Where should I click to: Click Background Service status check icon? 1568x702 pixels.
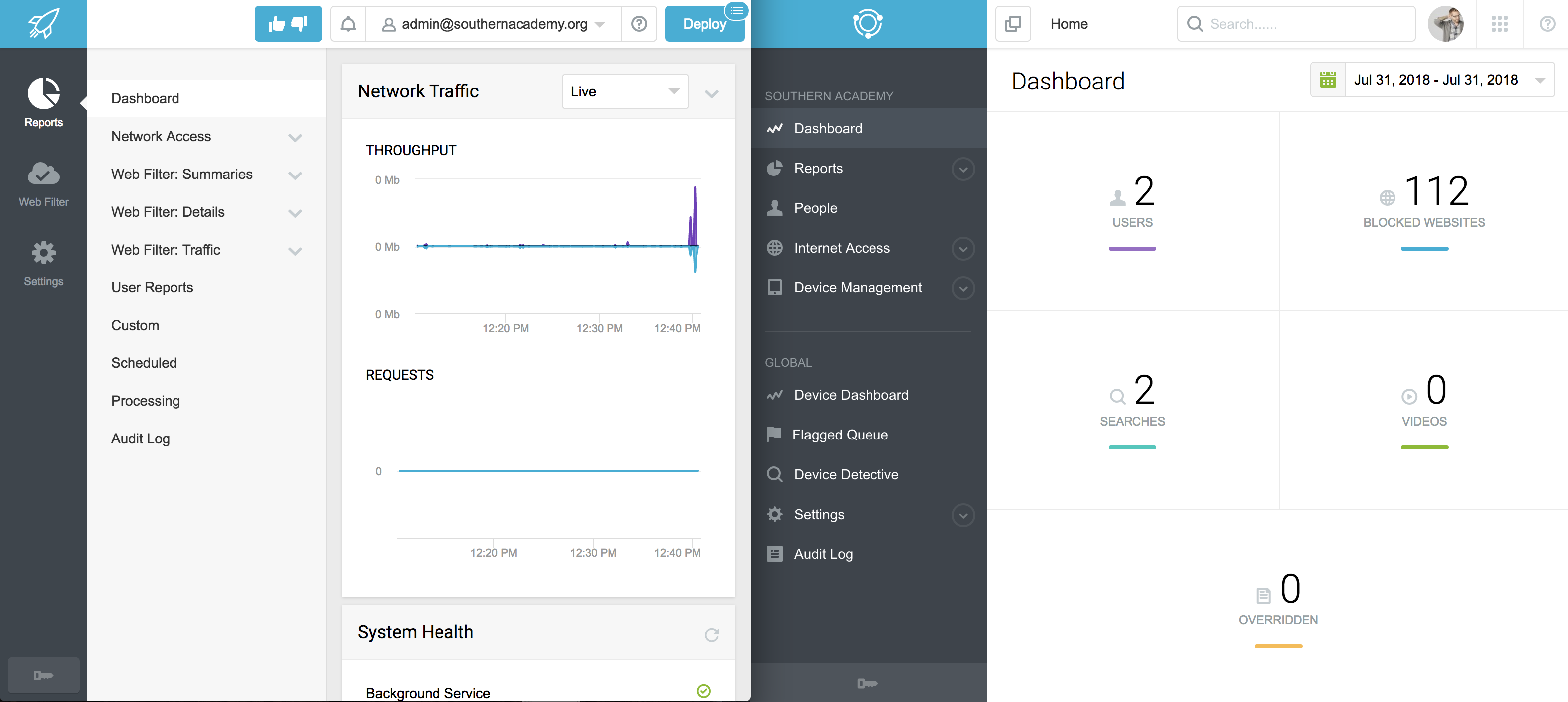click(x=703, y=691)
